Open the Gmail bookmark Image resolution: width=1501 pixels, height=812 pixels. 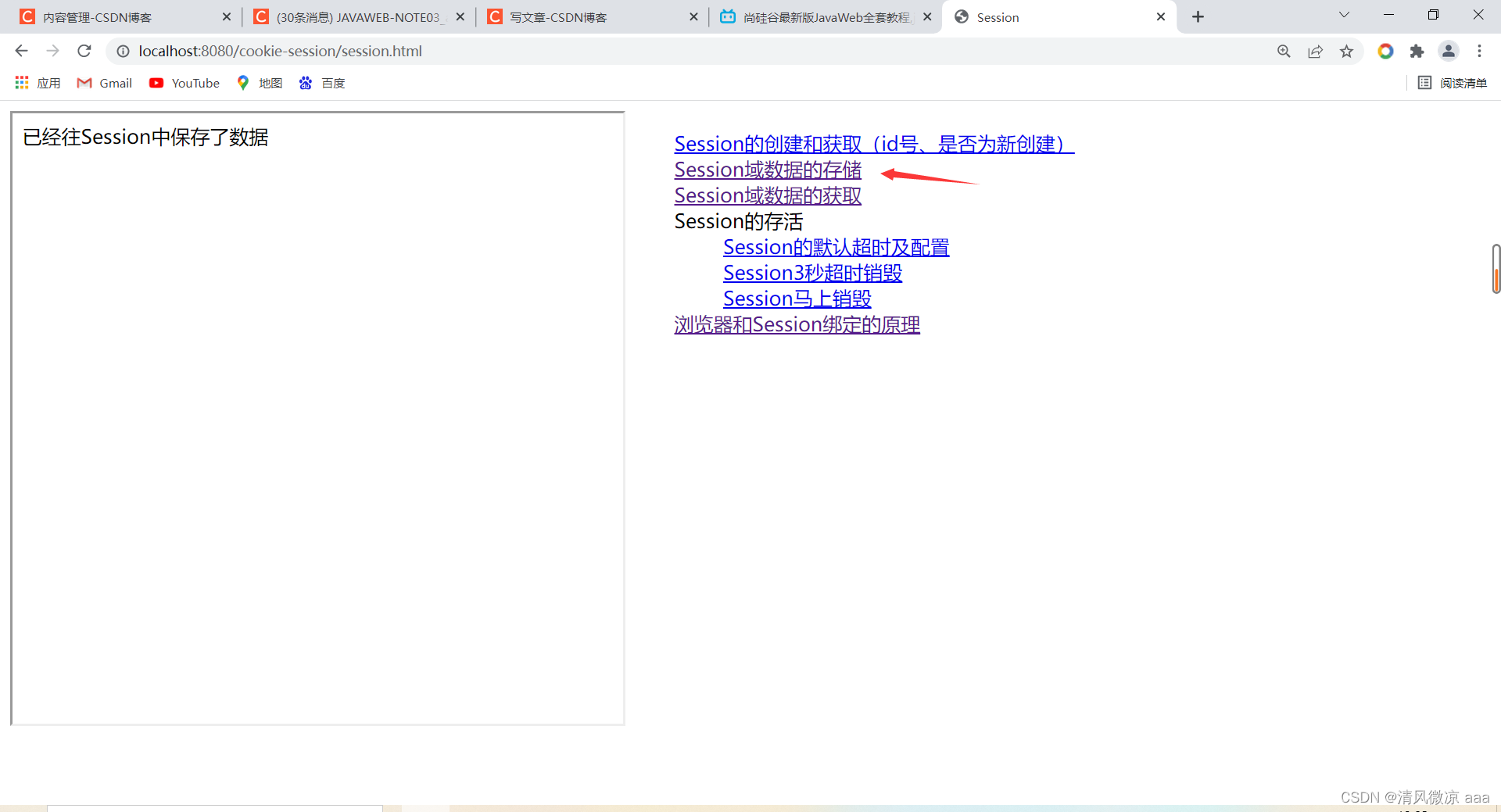pos(105,83)
